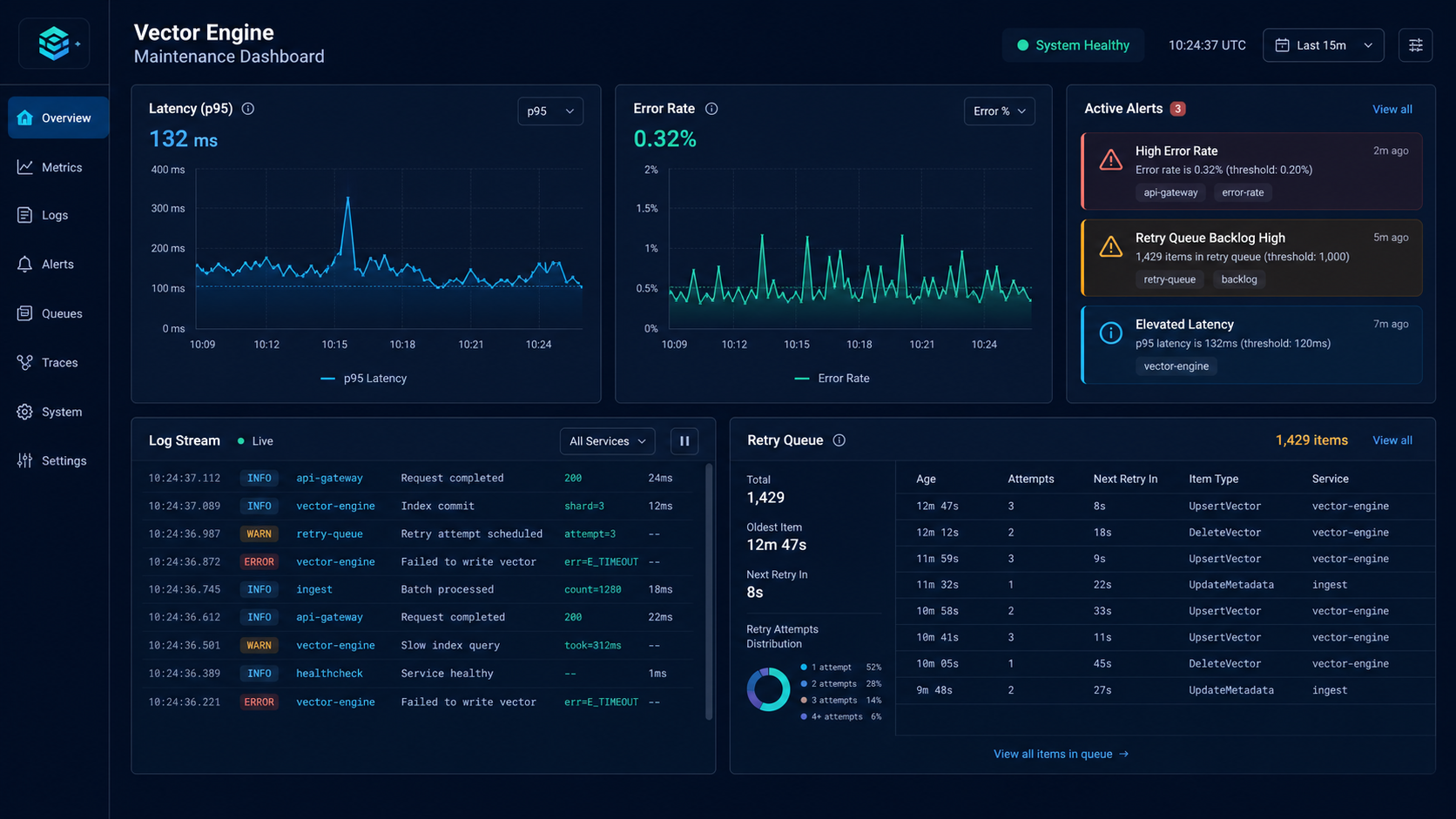Click the arrow in View all items in queue

1123,754
